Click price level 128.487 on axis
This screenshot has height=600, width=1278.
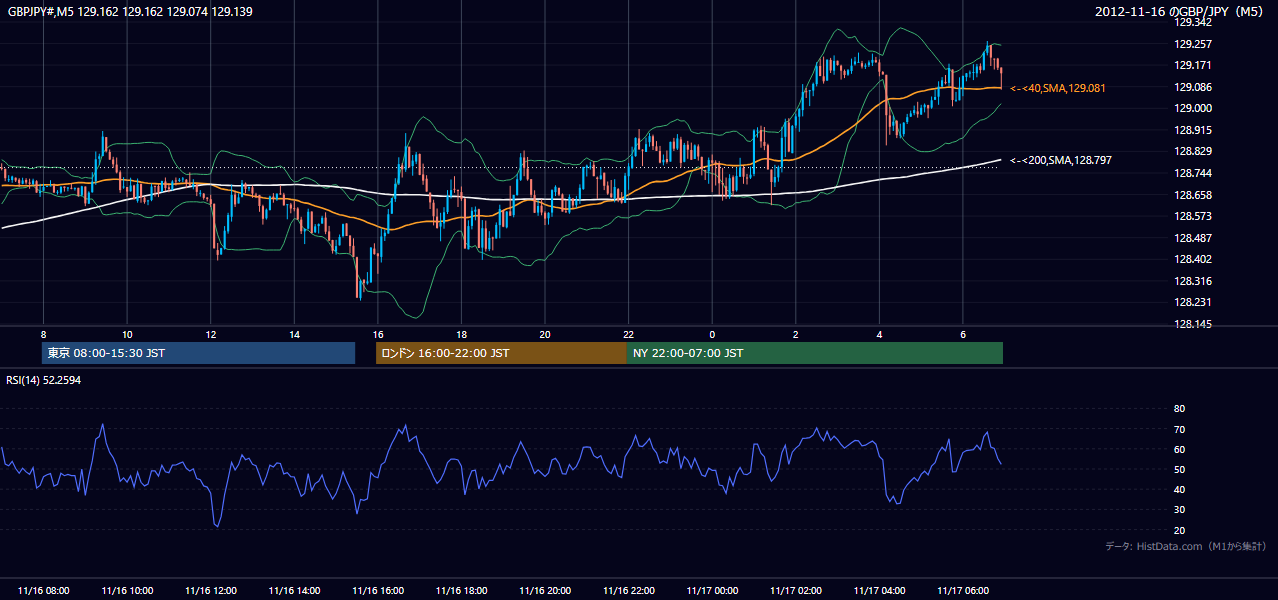coord(1194,238)
